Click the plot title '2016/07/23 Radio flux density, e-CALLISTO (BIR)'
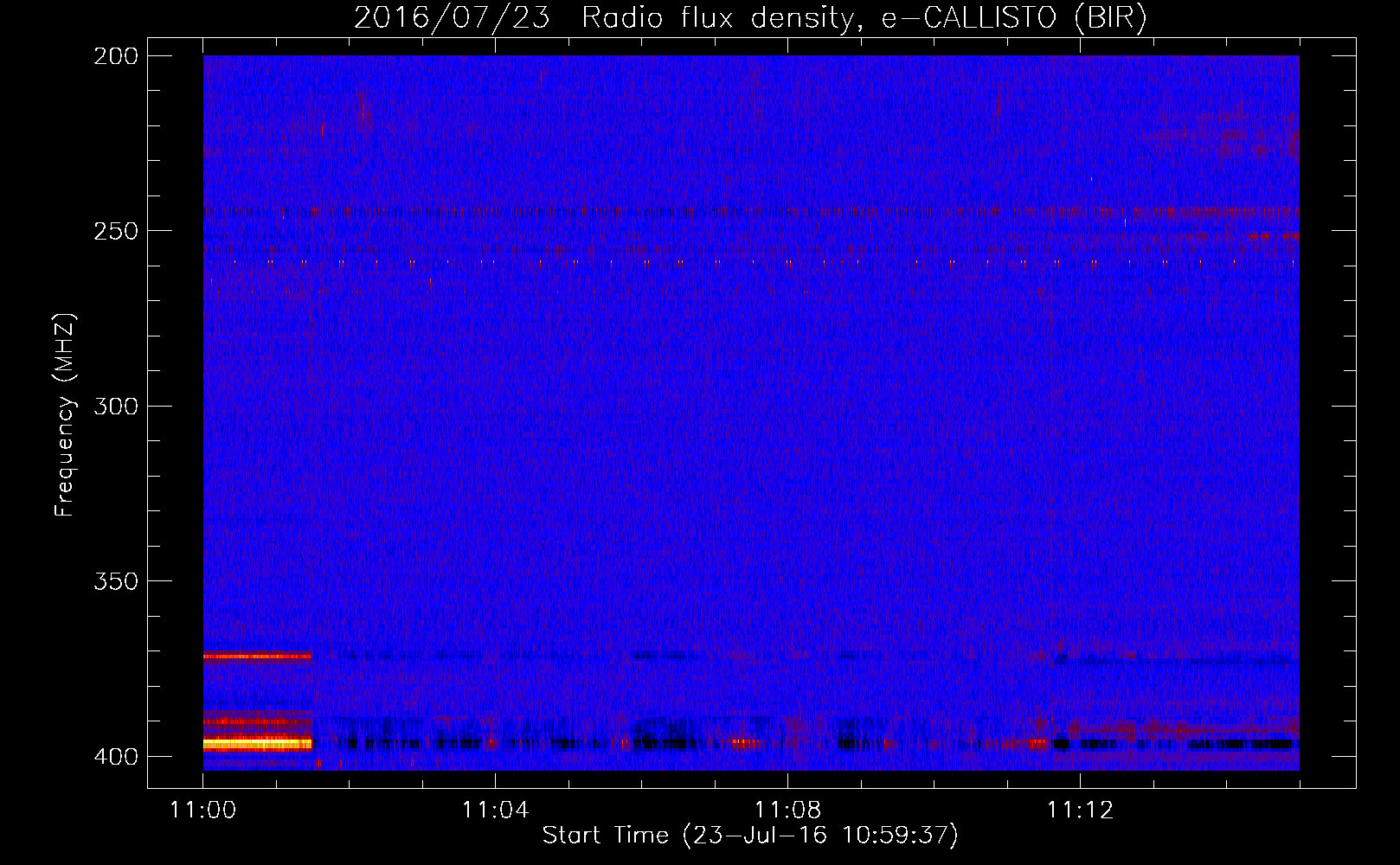 [750, 18]
